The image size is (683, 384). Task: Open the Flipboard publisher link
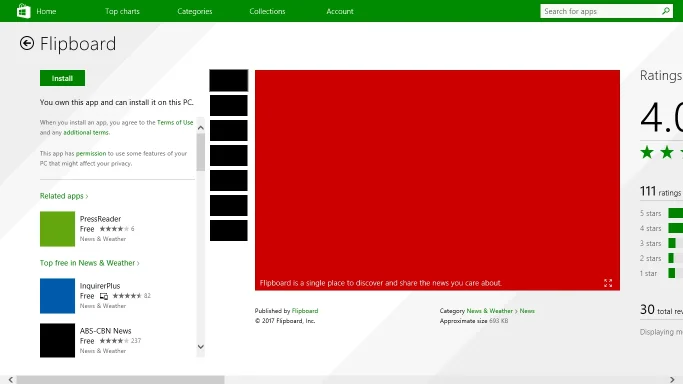[x=305, y=311]
